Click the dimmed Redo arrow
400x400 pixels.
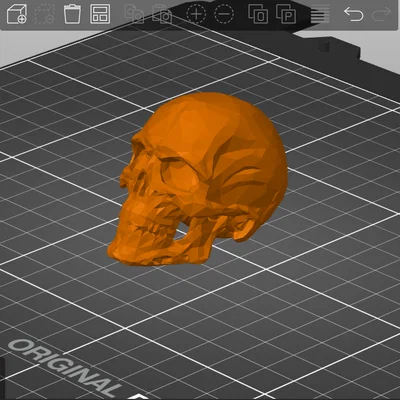point(381,14)
